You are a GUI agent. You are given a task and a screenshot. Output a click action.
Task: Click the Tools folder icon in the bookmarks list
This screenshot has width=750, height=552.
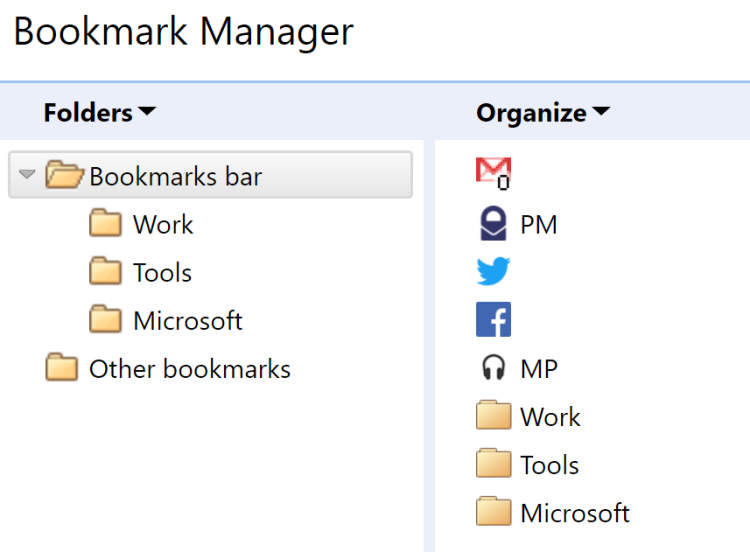[494, 463]
